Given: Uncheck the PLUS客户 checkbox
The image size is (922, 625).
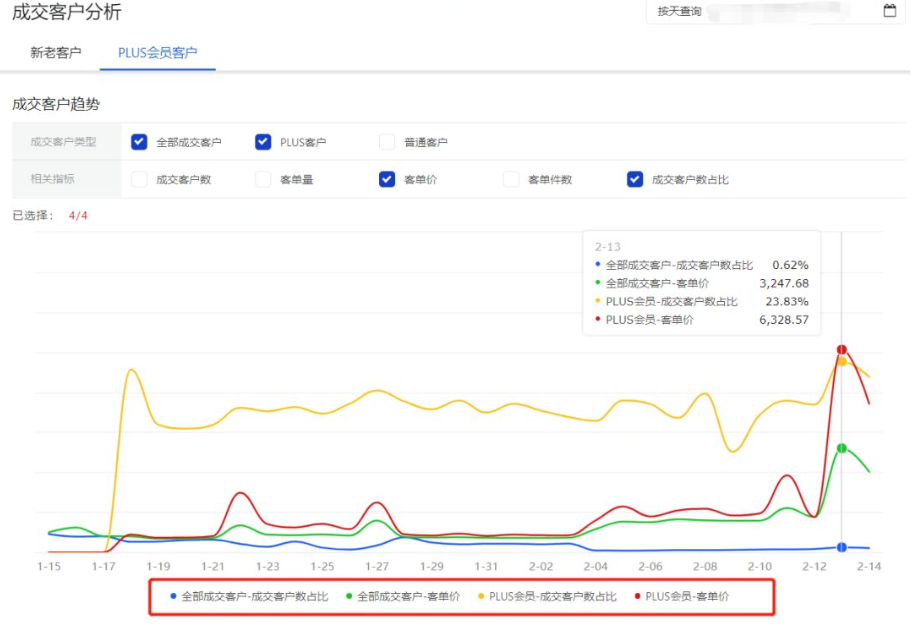Looking at the screenshot, I should tap(263, 142).
